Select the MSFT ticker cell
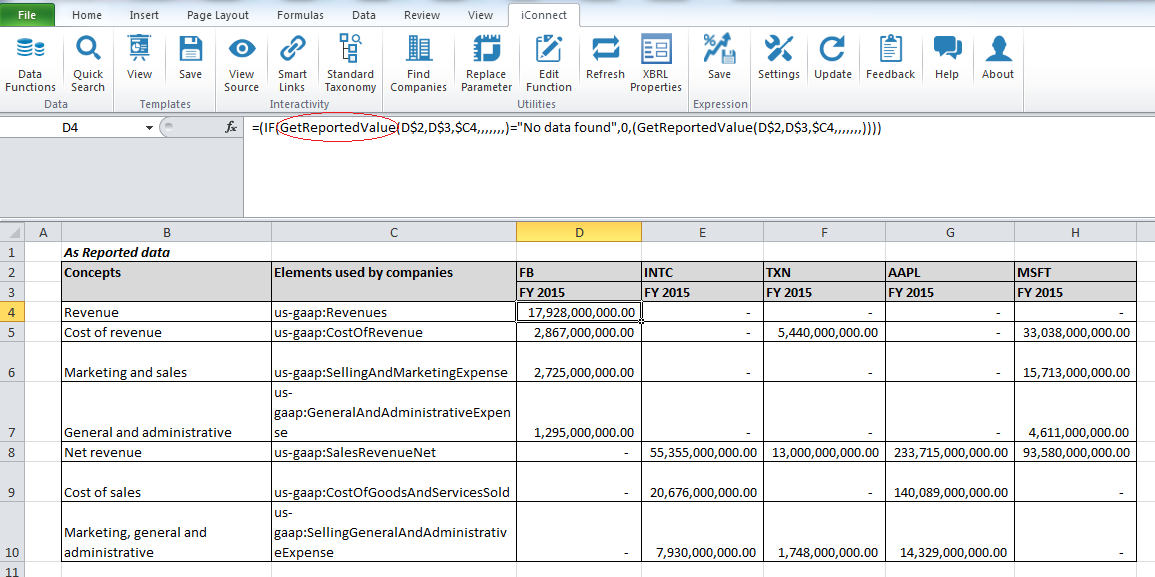The height and width of the screenshot is (577, 1155). [x=1075, y=272]
